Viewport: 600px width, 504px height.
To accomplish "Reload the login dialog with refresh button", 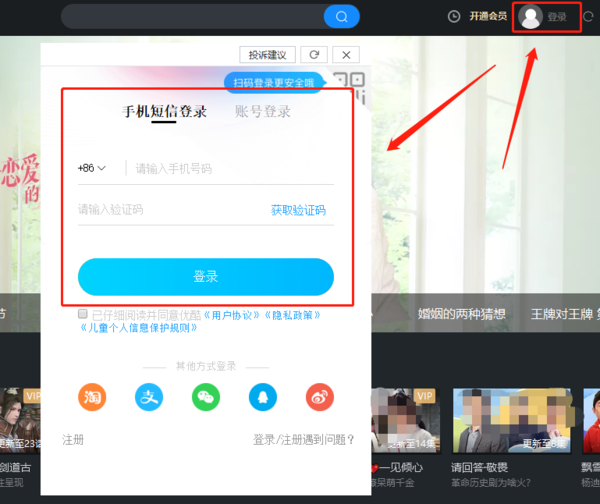I will tap(314, 55).
